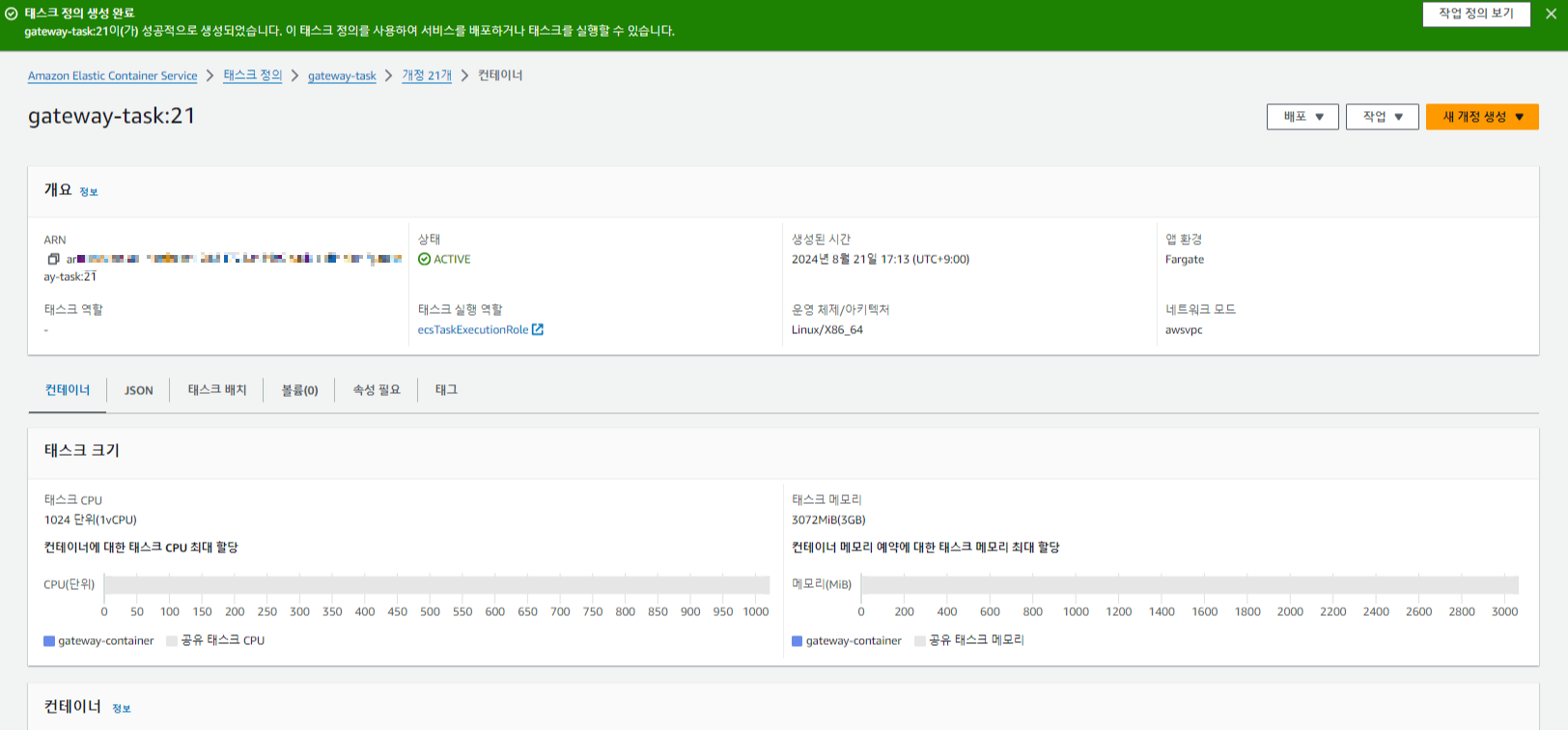This screenshot has width=1568, height=730.
Task: Open external link icon beside ecsTaskExecutionRole
Action: tap(538, 329)
